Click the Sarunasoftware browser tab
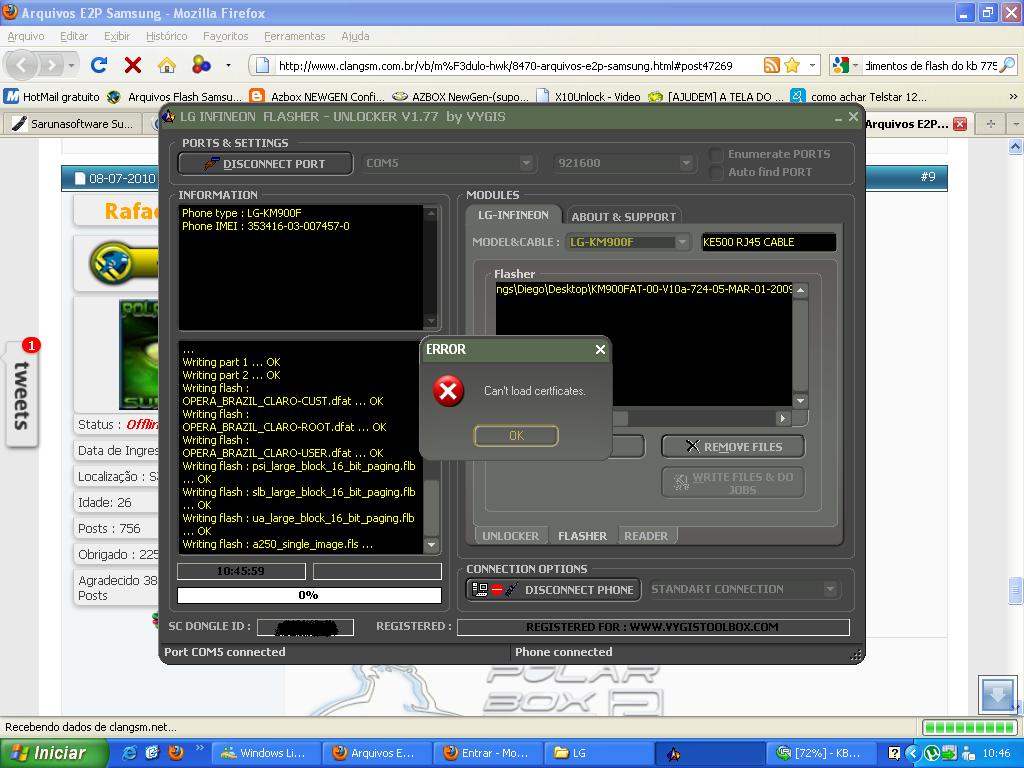 (74, 123)
